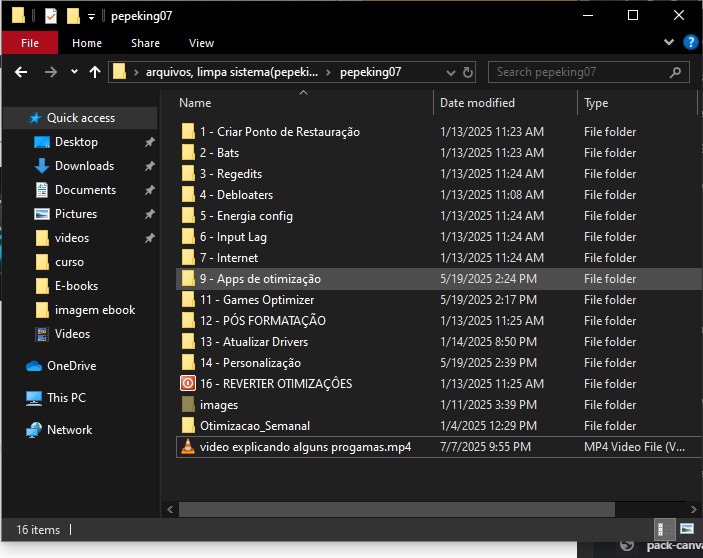
Task: Click pepeking07 in the address breadcrumb
Action: (370, 72)
